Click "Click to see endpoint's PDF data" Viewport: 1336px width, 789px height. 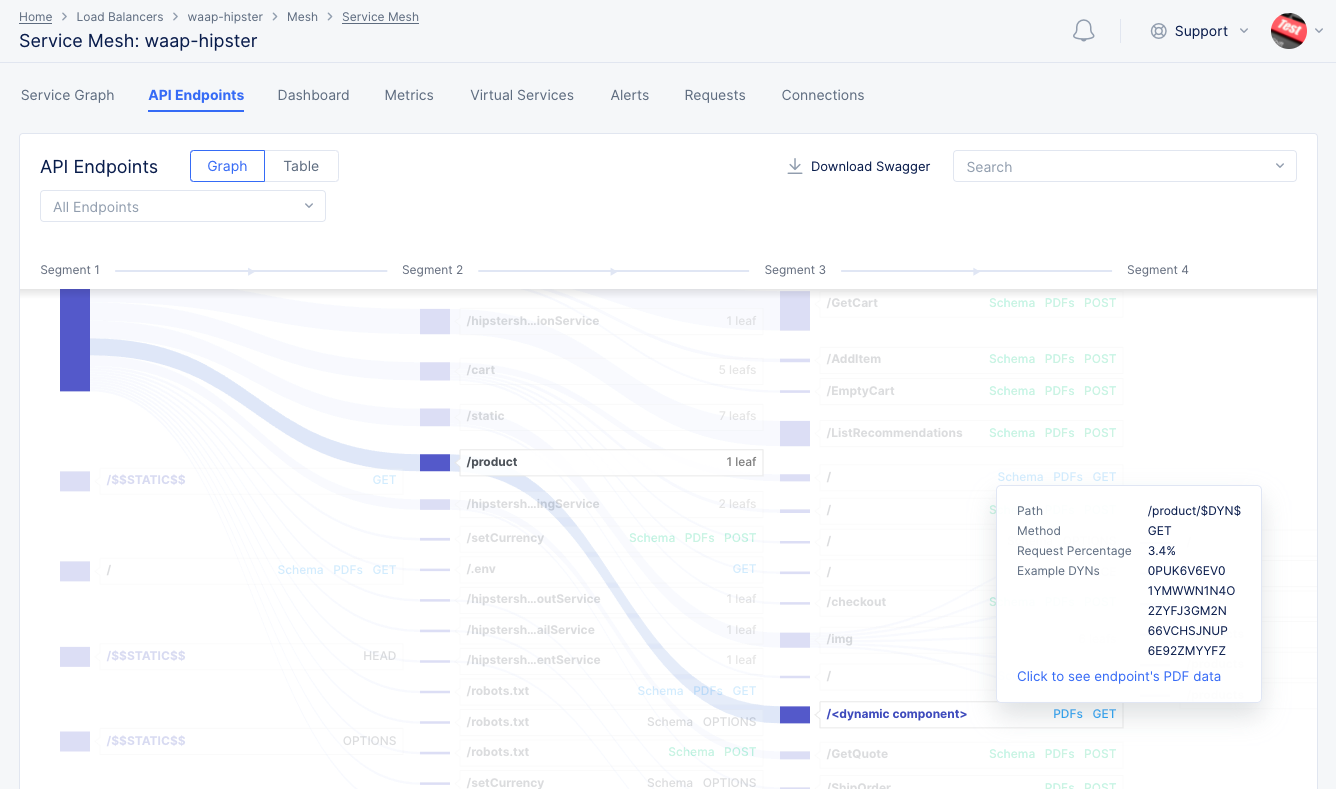(1119, 676)
